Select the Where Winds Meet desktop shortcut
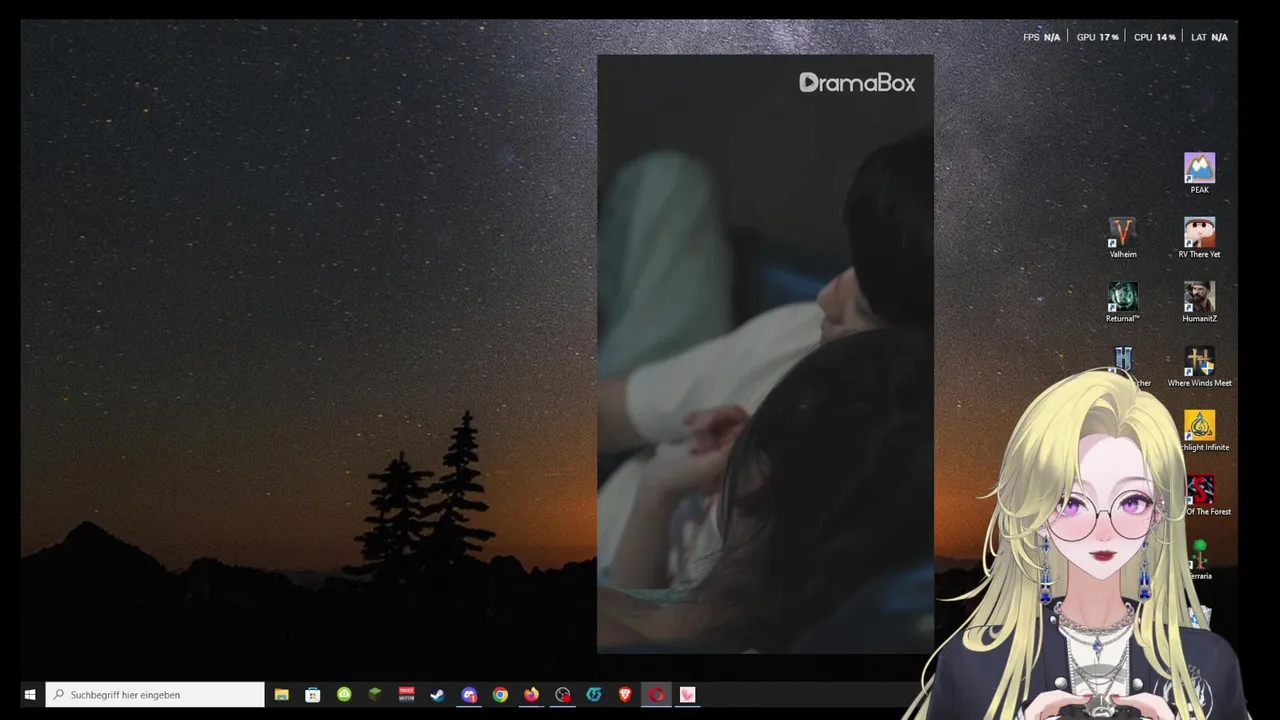 [x=1199, y=367]
